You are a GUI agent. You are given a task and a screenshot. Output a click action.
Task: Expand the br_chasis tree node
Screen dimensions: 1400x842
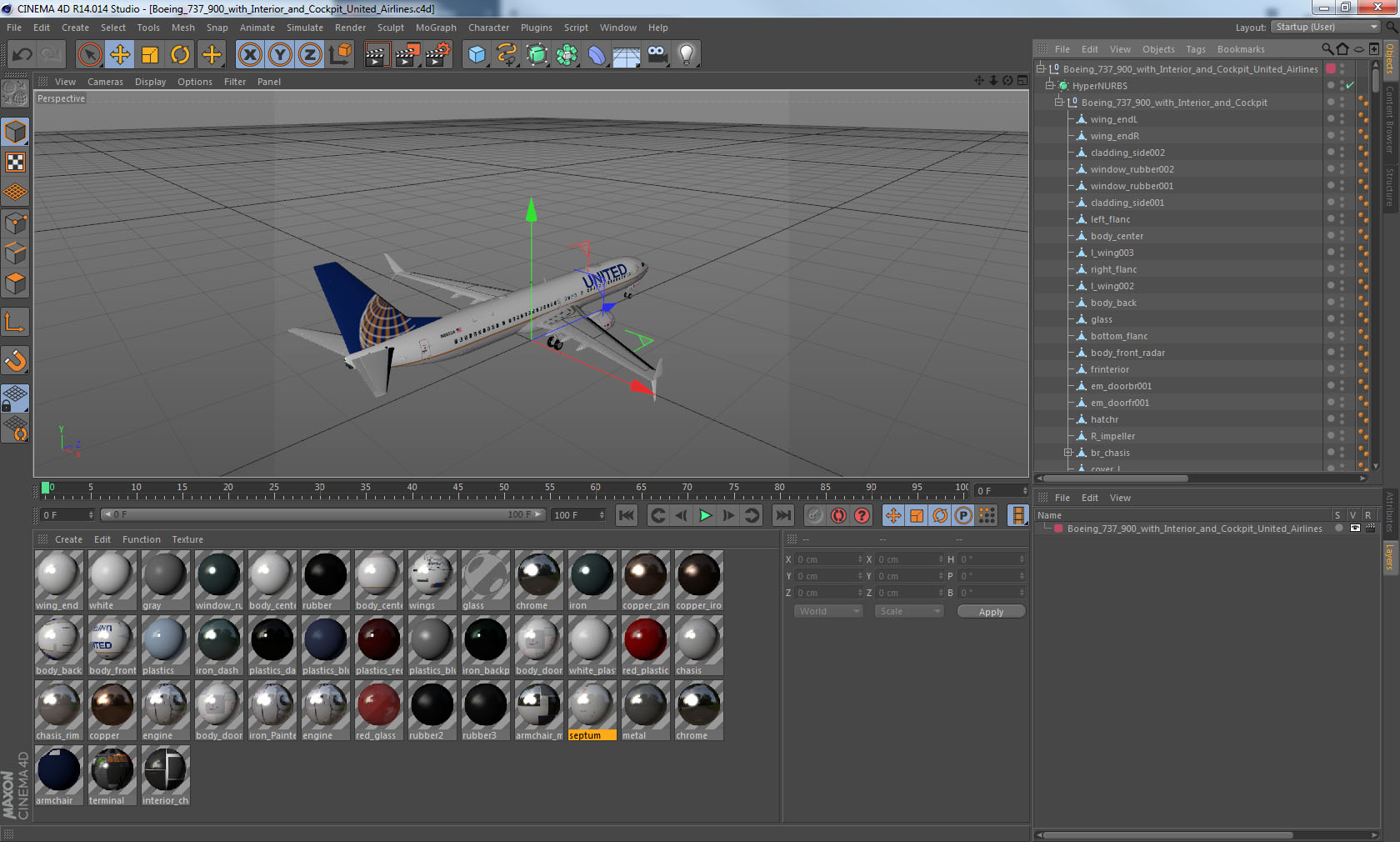(1068, 453)
